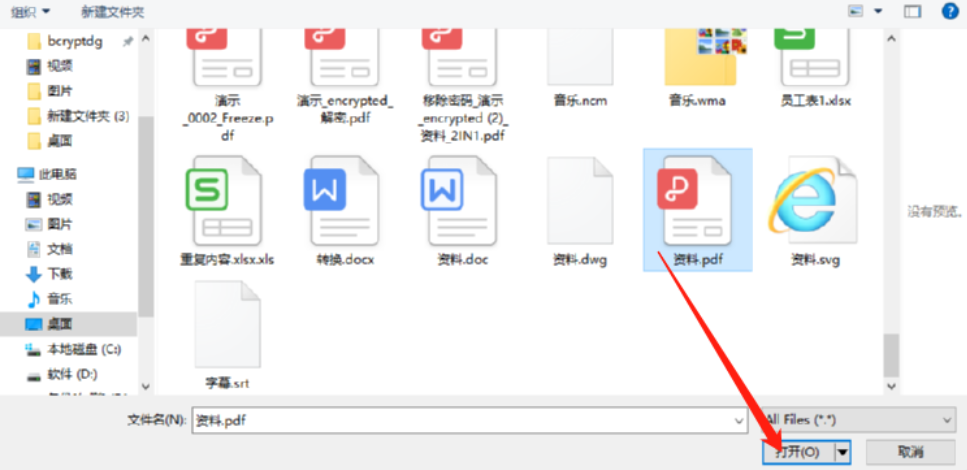Image resolution: width=967 pixels, height=470 pixels.
Task: Click the D: drive icon
Action: coord(33,375)
